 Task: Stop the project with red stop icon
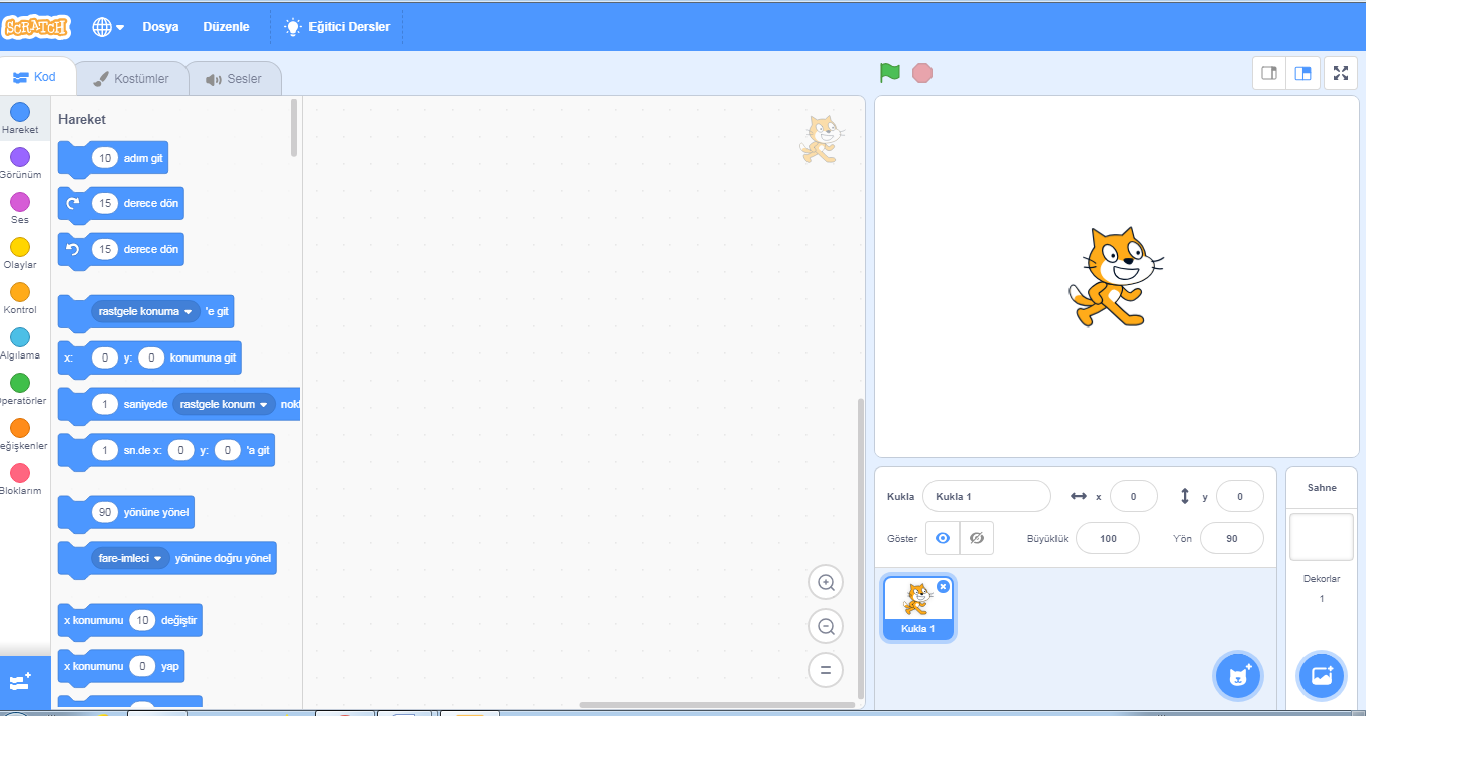click(922, 73)
